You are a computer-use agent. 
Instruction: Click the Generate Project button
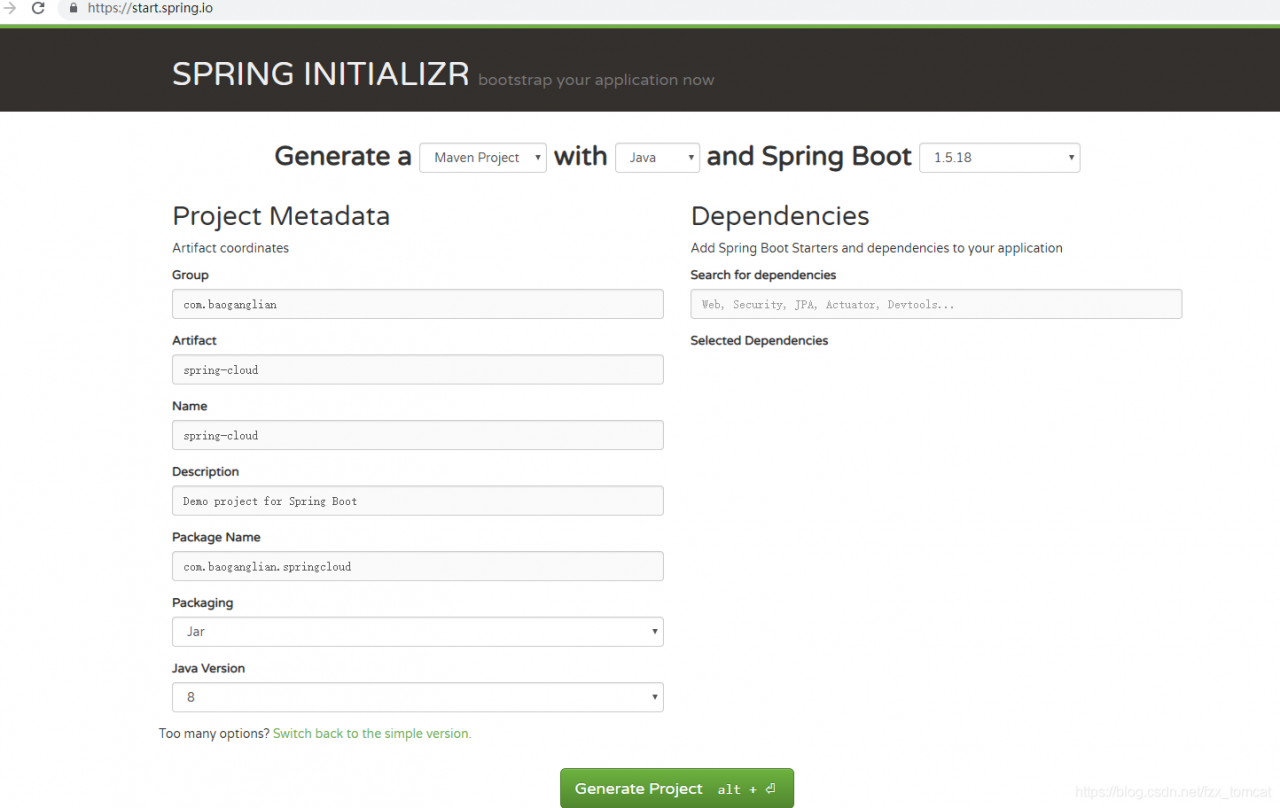click(677, 788)
